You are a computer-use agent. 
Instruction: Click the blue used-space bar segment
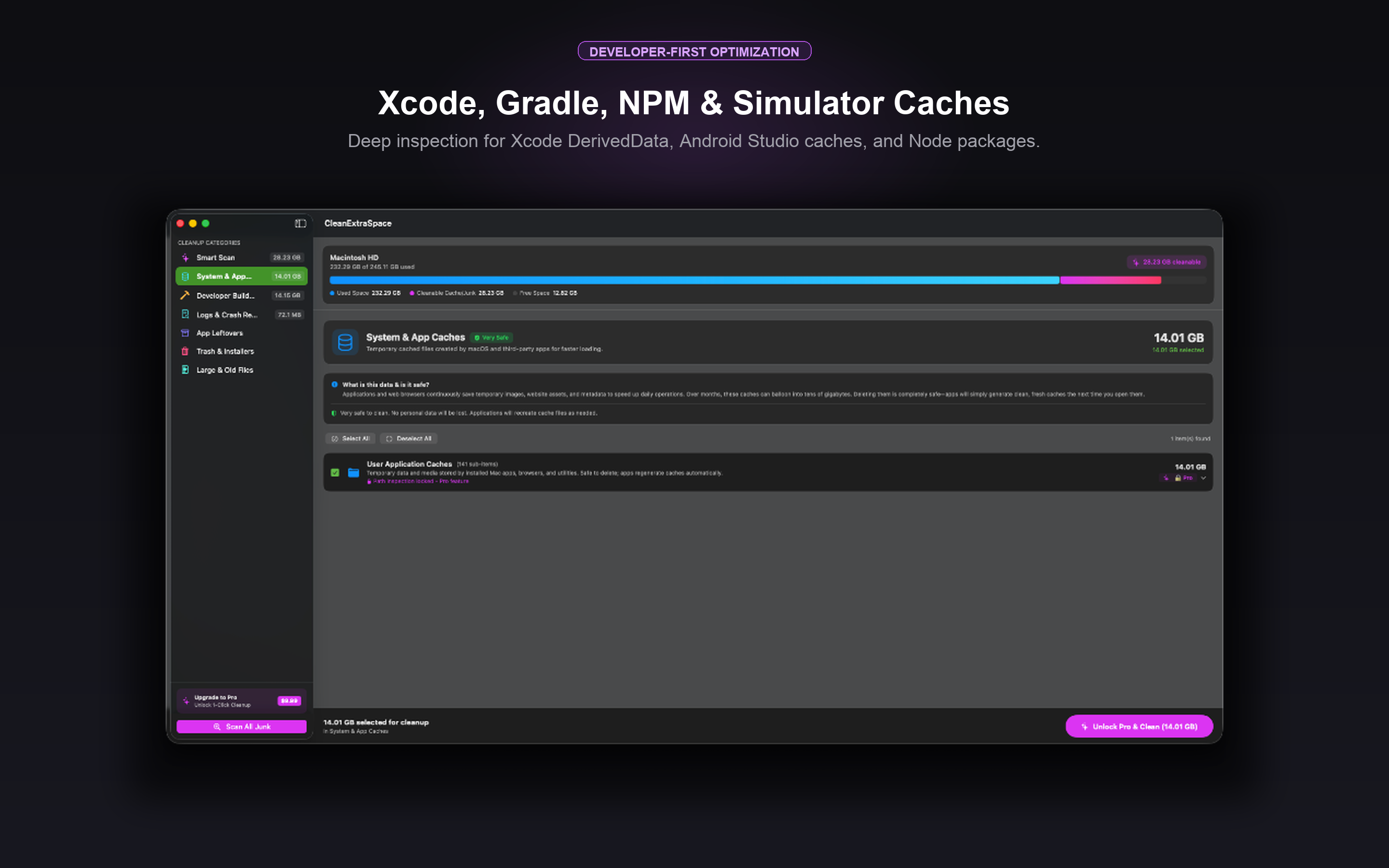[694, 280]
